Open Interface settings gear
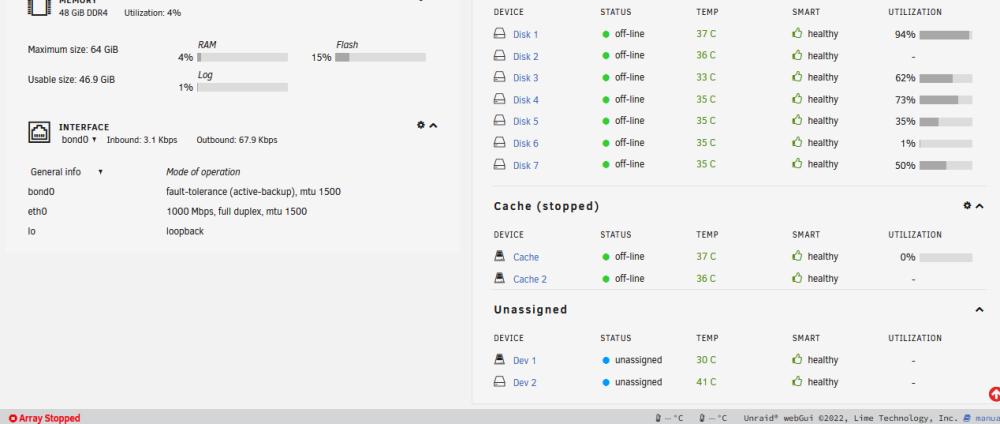The image size is (1000, 424). 421,125
